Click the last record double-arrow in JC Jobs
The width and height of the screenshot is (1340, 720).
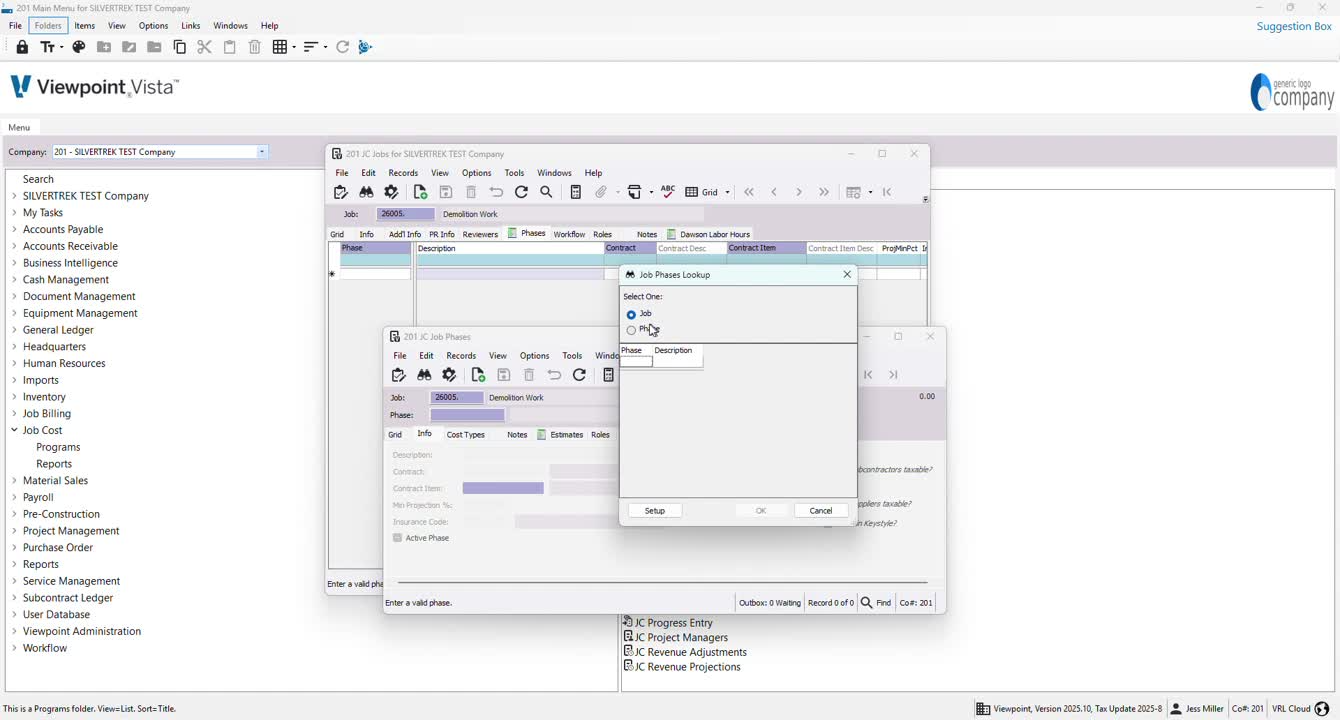coord(824,192)
